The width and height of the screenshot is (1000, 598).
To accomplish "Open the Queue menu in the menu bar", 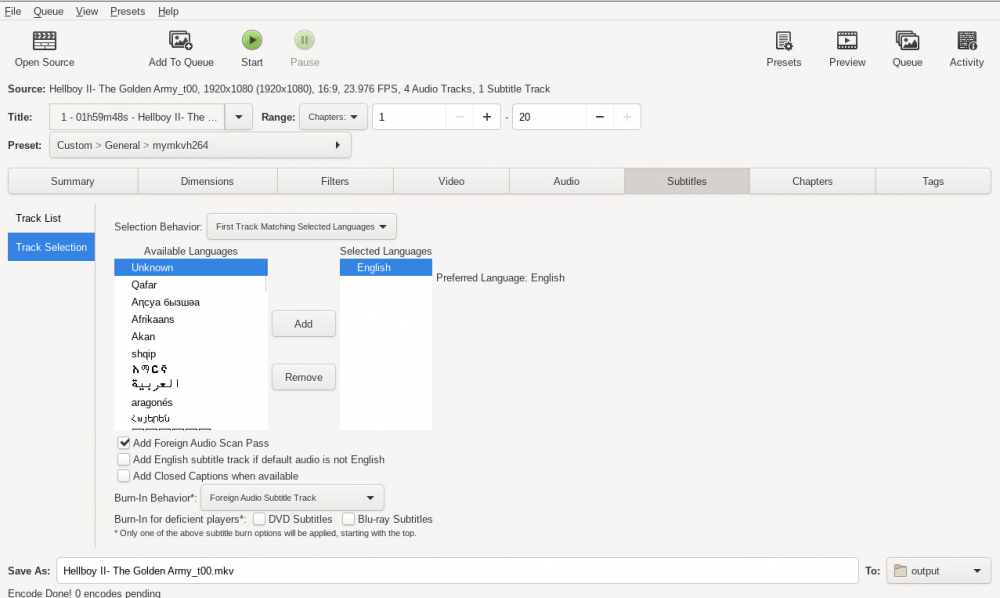I will pyautogui.click(x=48, y=11).
